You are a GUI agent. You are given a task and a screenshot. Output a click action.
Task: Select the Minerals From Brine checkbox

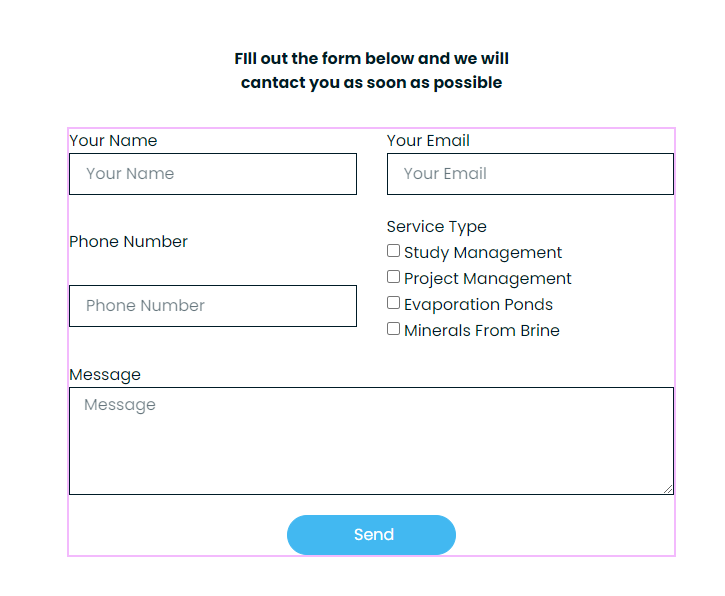pos(394,329)
